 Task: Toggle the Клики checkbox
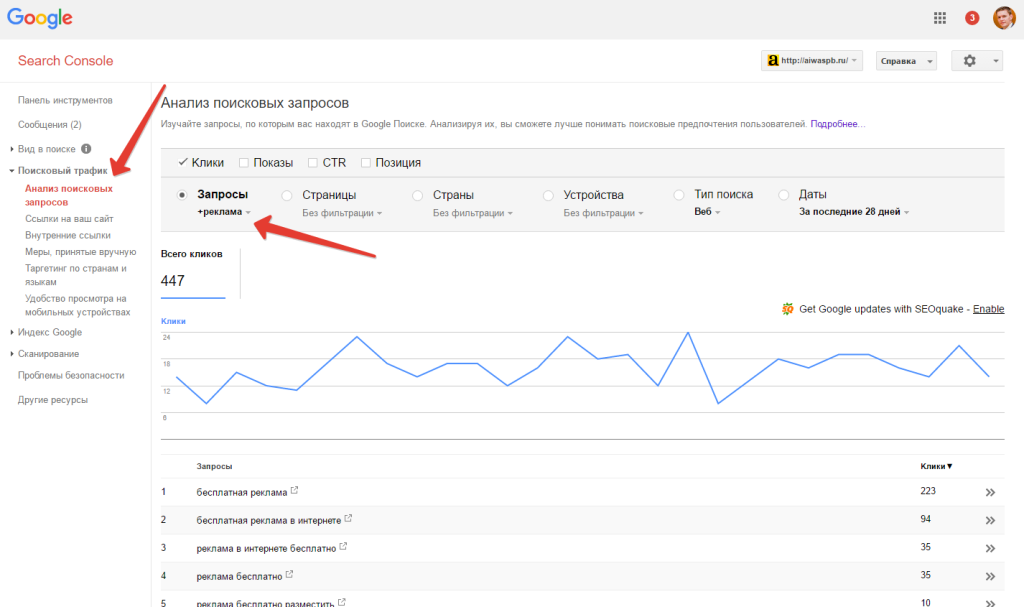[x=183, y=162]
